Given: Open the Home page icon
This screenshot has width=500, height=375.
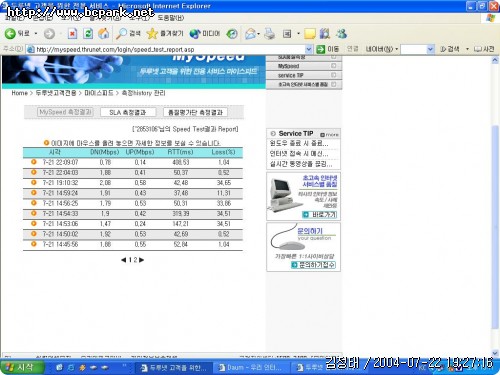Looking at the screenshot, I should click(104, 33).
